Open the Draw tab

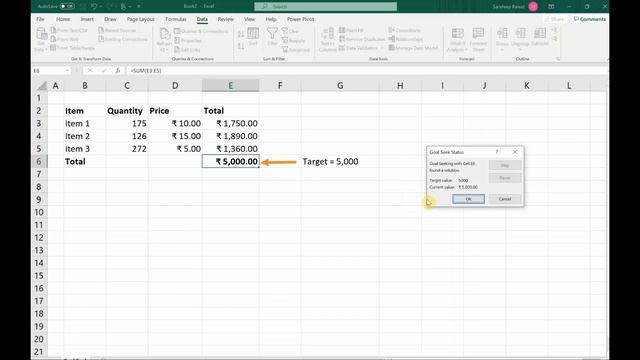tap(110, 19)
